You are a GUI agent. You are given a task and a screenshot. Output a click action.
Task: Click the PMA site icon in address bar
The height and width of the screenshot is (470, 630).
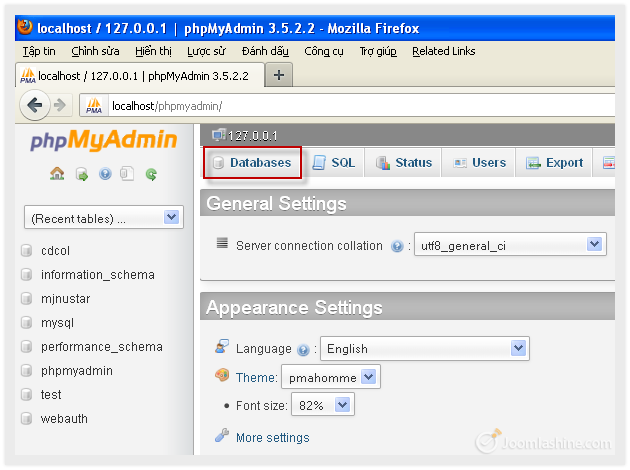tap(94, 106)
